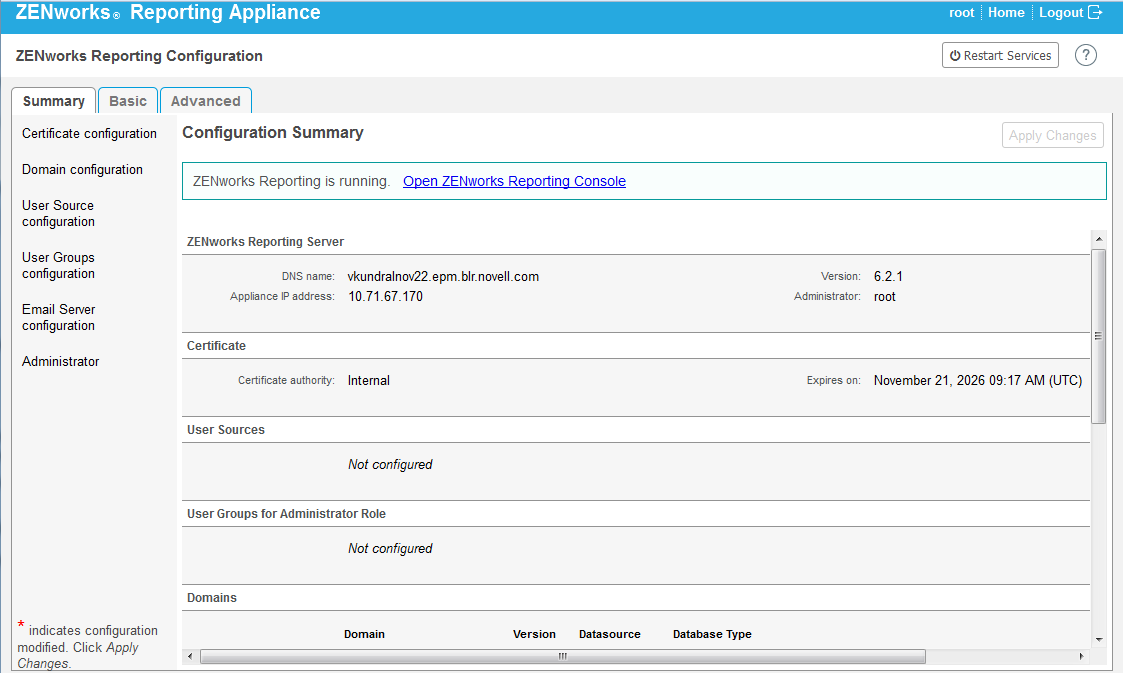Click the root user link
Screen dimensions: 1123x673
pos(961,13)
